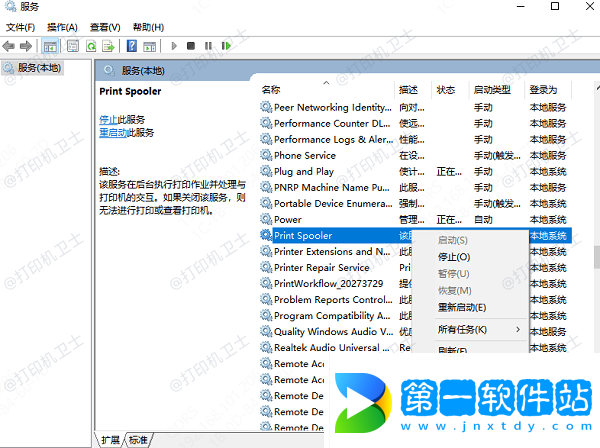Click gear icon beside Portable Device Enumerator
Image resolution: width=600 pixels, height=448 pixels.
click(x=266, y=203)
